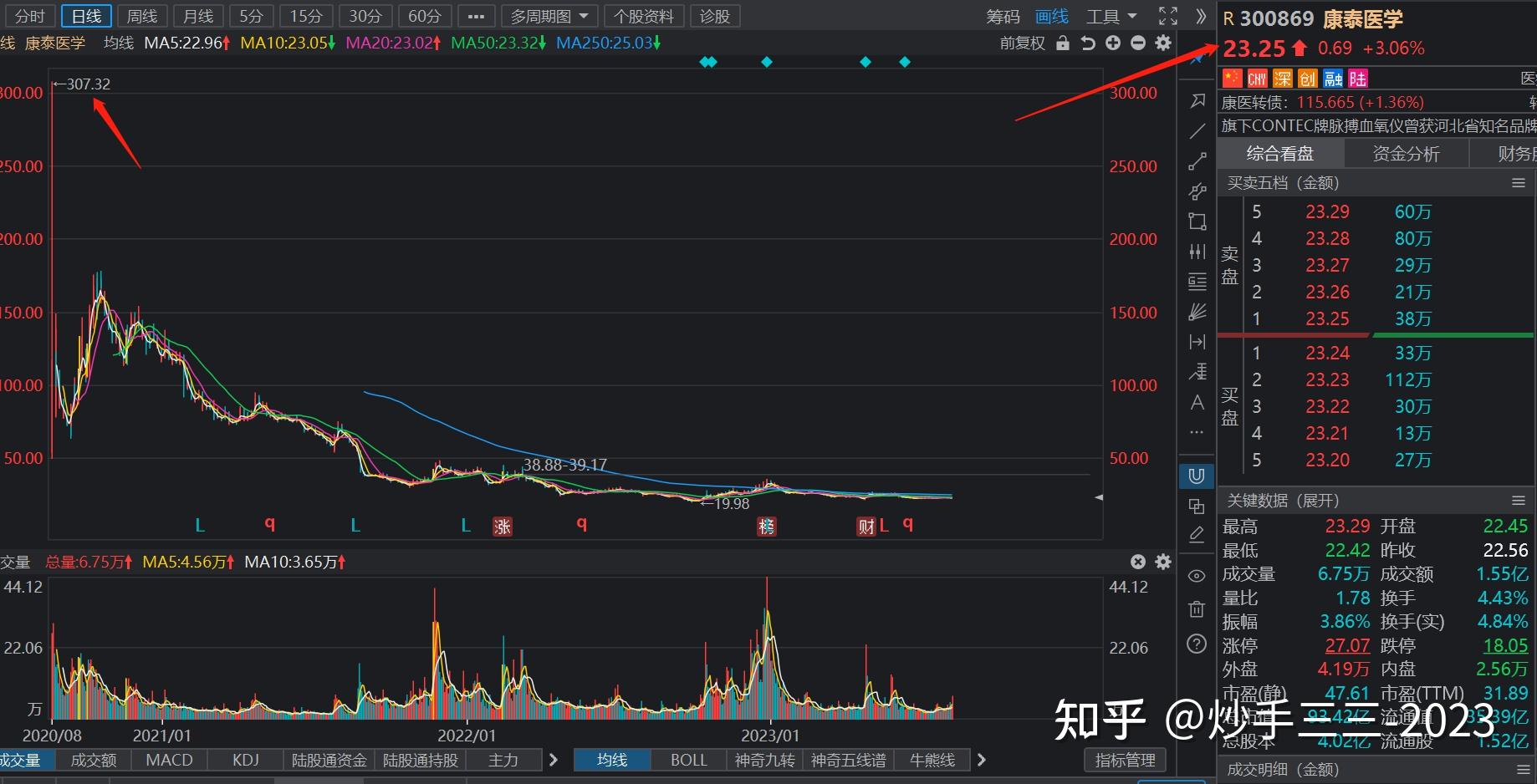The height and width of the screenshot is (784, 1537).
Task: Undo the last drawing with arrow icon
Action: [1087, 43]
